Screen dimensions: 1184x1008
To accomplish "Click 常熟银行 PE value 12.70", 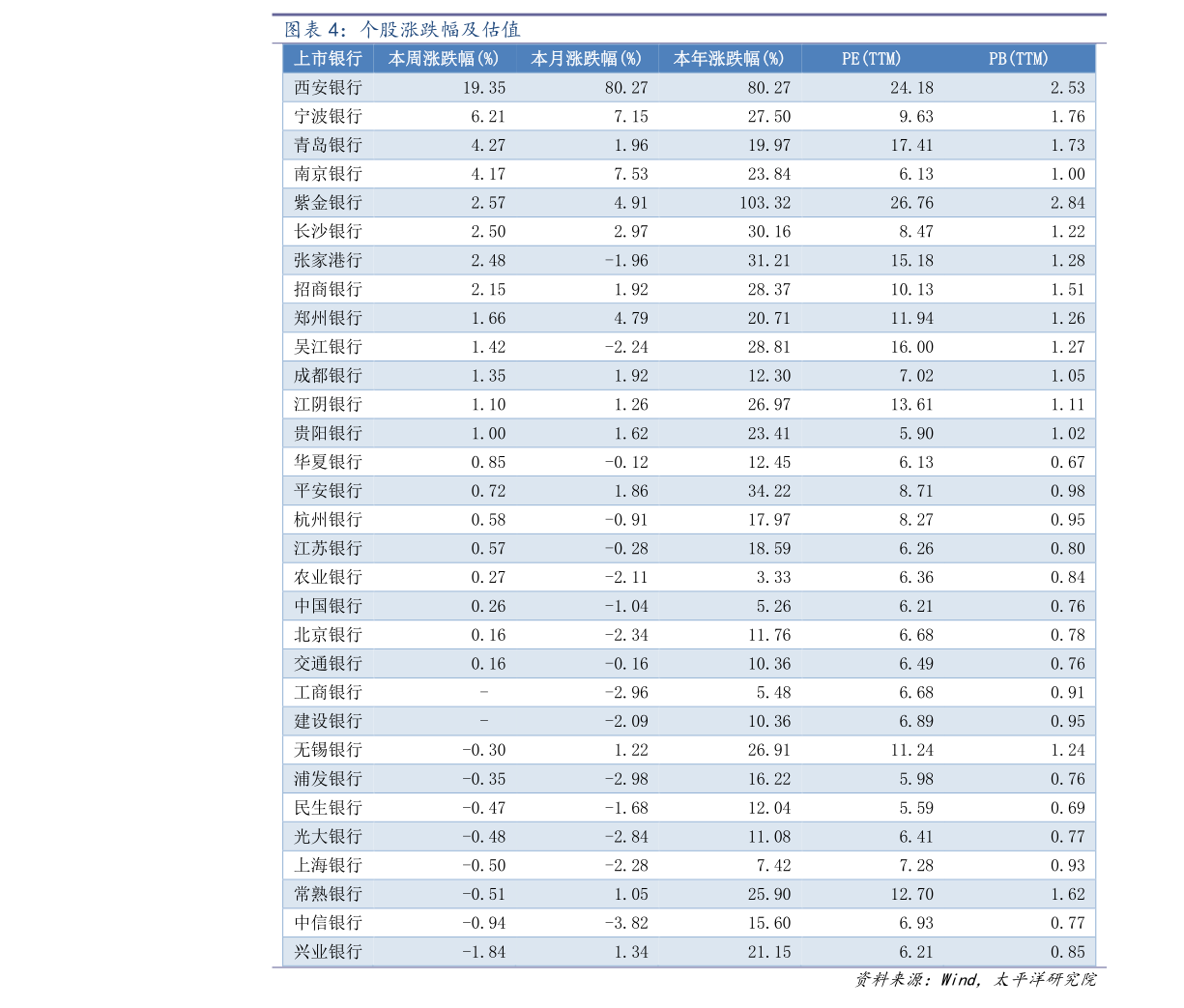I will coord(911,894).
